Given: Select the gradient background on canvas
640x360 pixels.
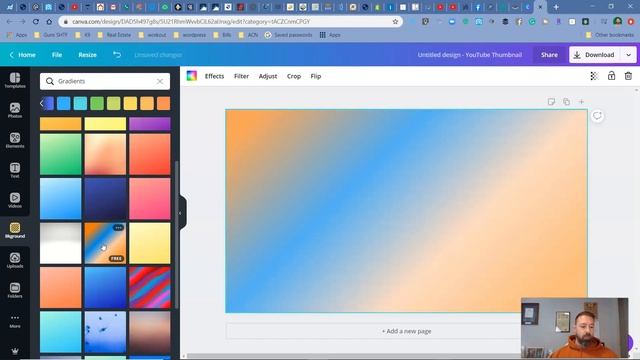Looking at the screenshot, I should click(x=406, y=211).
